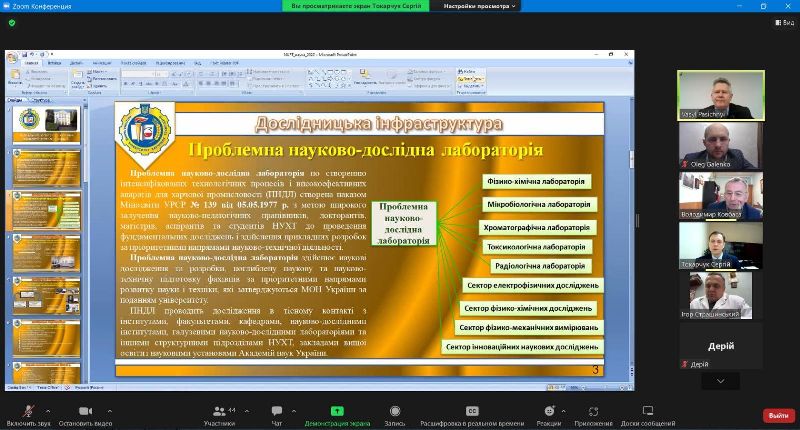Image resolution: width=800 pixels, height=430 pixels.
Task: Click Save icon in PowerPoint quick access
Action: point(24,54)
